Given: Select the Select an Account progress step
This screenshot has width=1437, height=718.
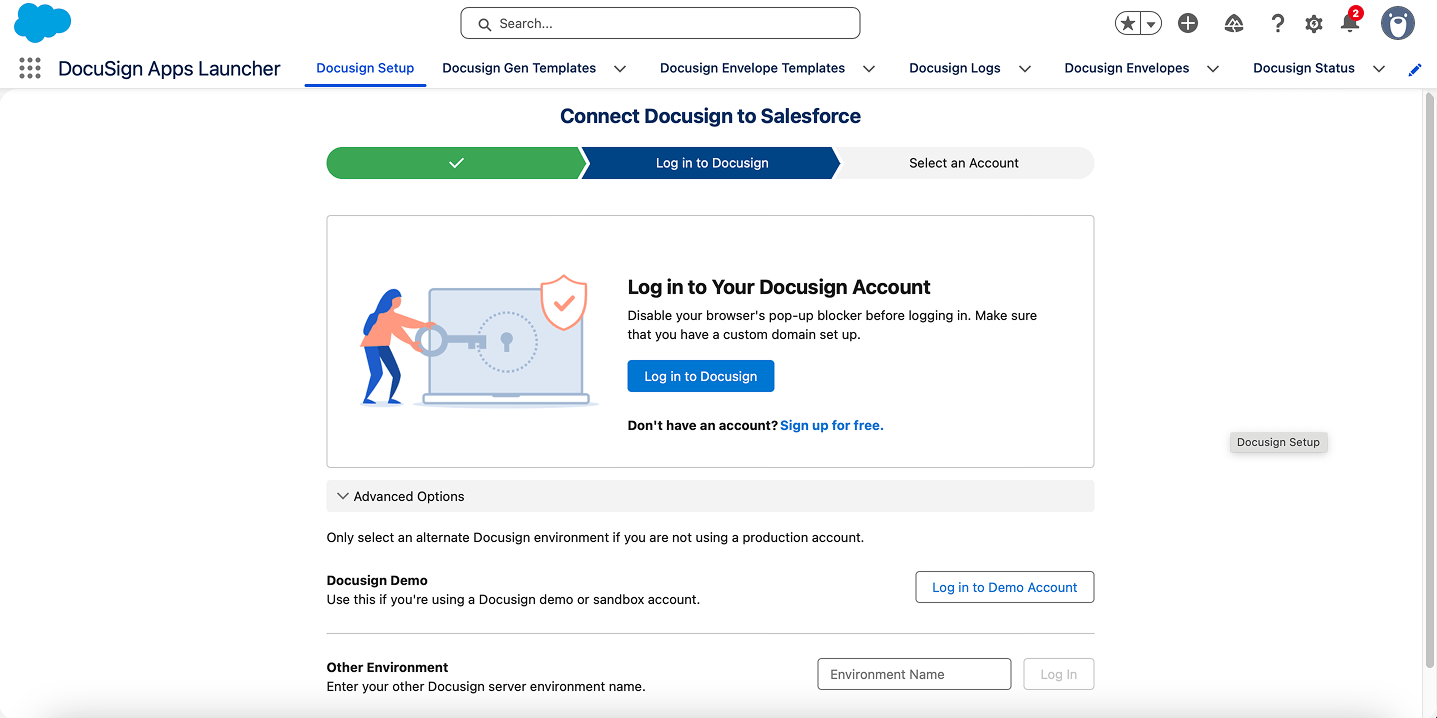Looking at the screenshot, I should click(964, 163).
